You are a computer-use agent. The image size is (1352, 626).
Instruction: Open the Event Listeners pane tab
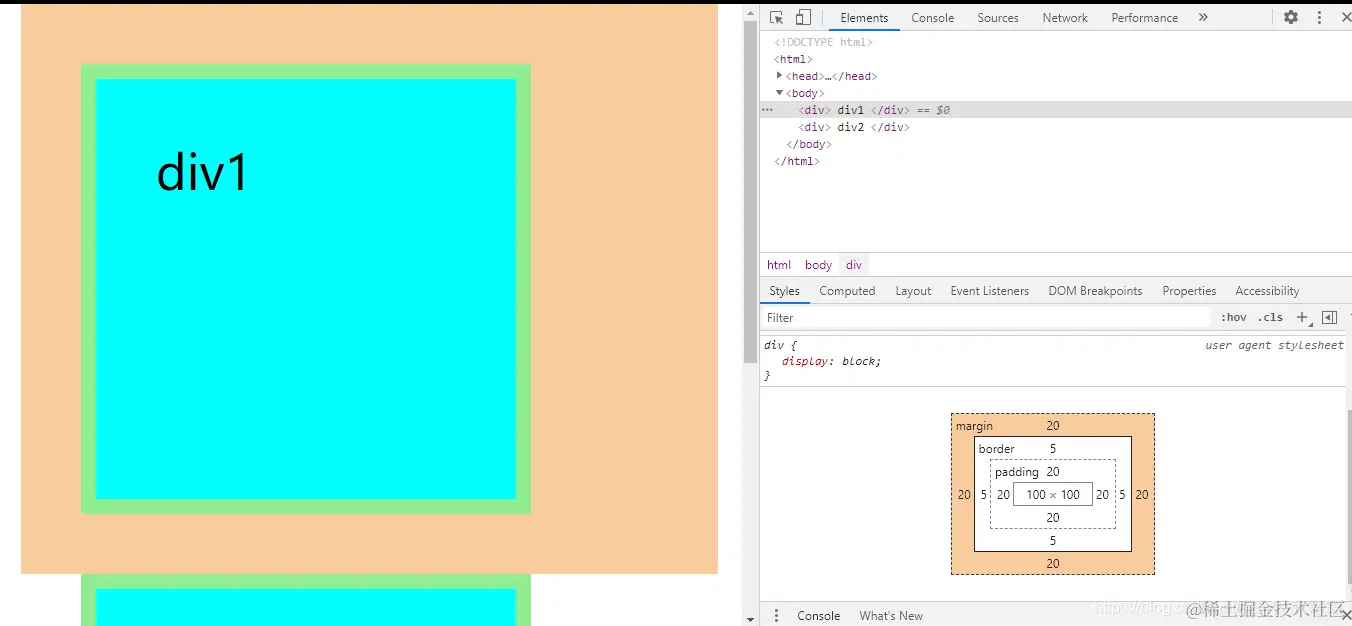click(989, 291)
